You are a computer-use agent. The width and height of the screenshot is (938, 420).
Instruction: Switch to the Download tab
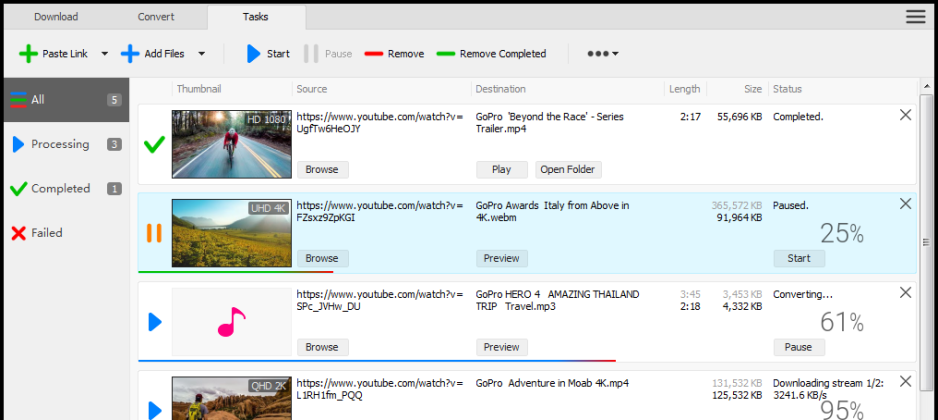point(56,17)
